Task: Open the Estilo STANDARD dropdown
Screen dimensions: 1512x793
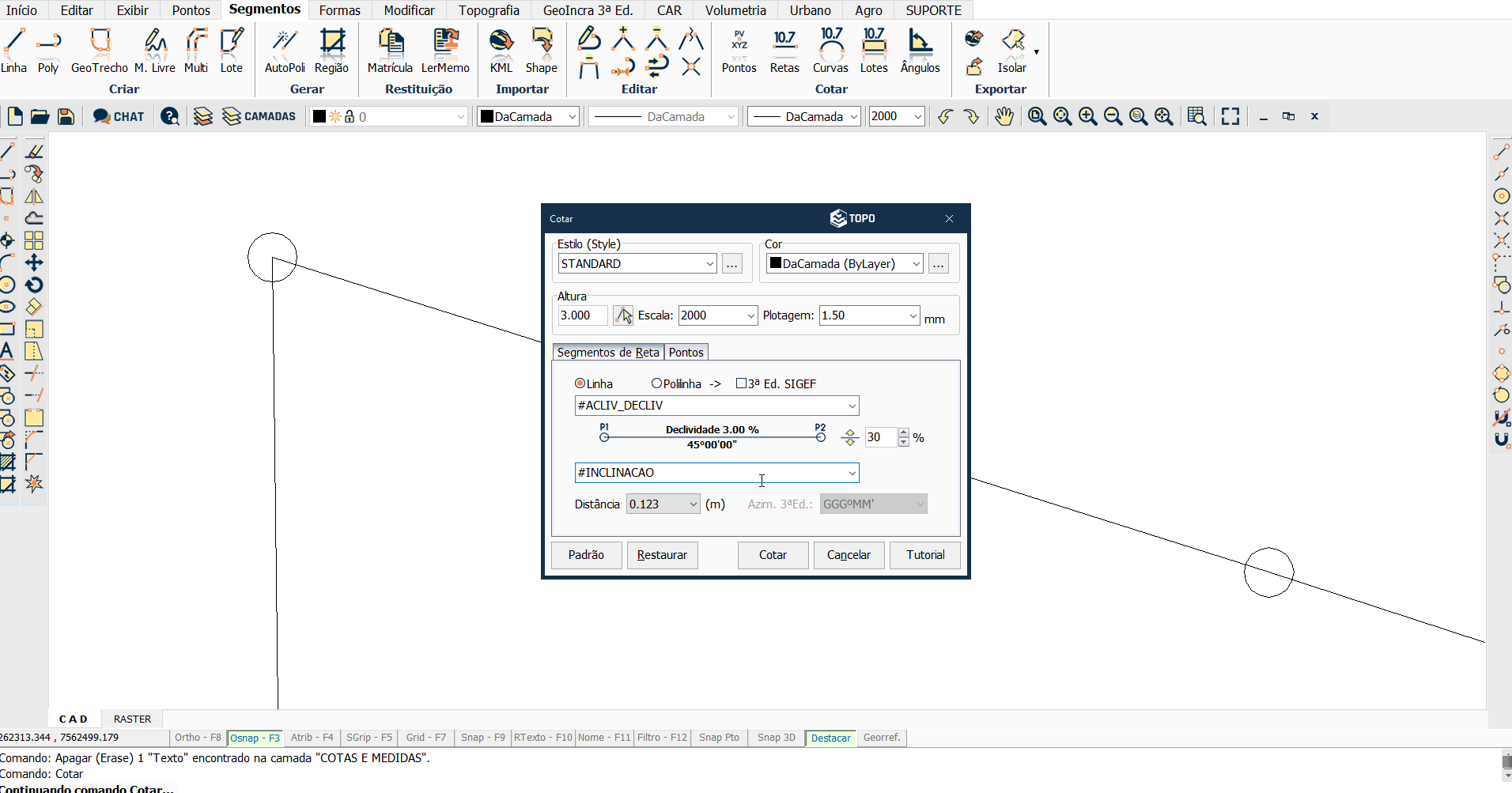Action: (709, 264)
